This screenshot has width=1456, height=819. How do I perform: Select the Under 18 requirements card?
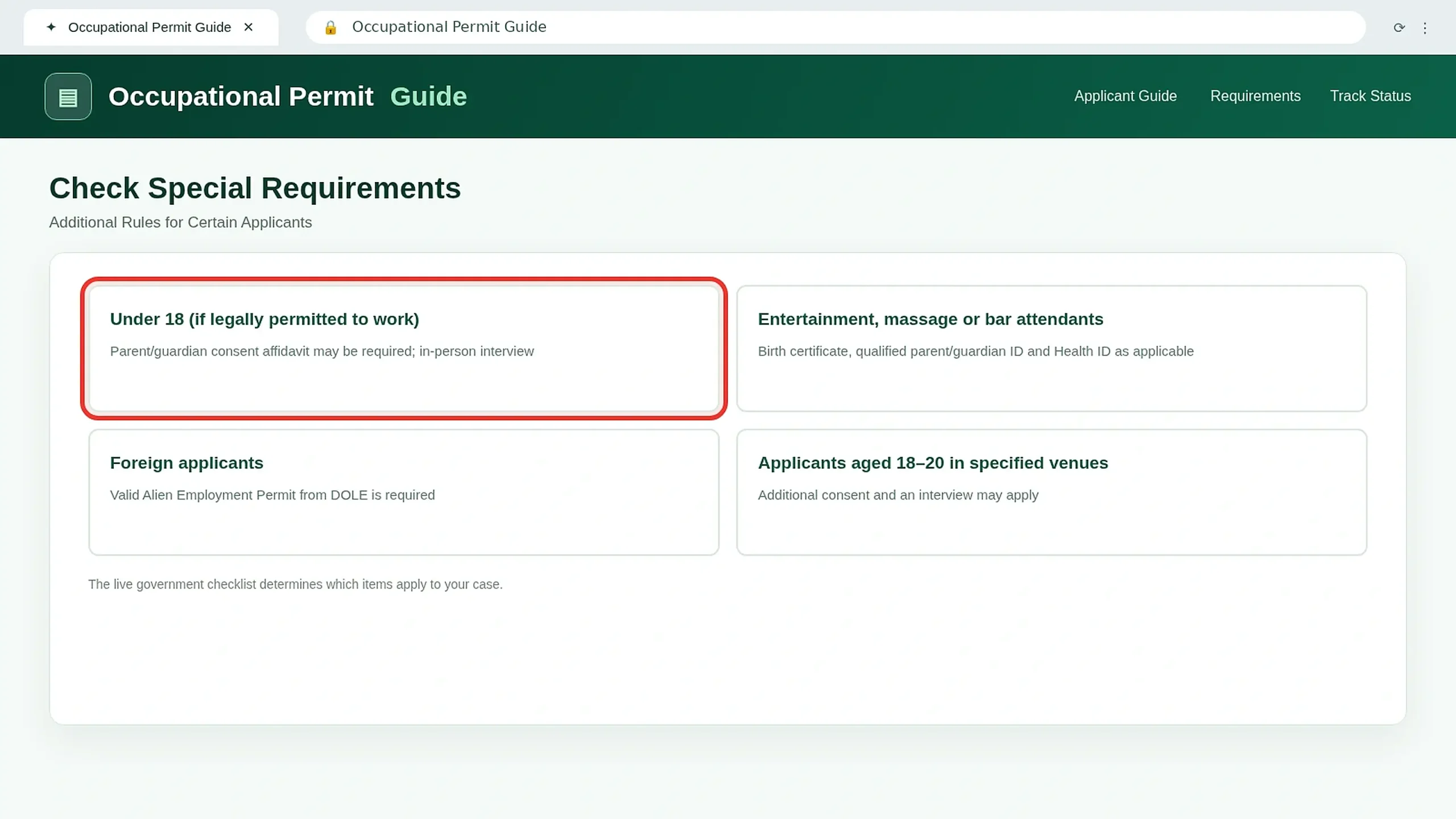tap(404, 348)
